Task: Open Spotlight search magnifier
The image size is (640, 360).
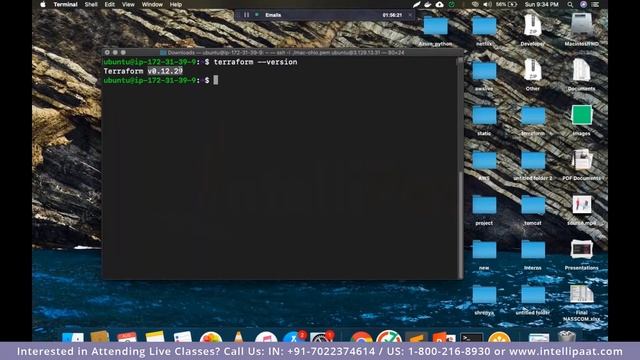Action: click(x=570, y=4)
